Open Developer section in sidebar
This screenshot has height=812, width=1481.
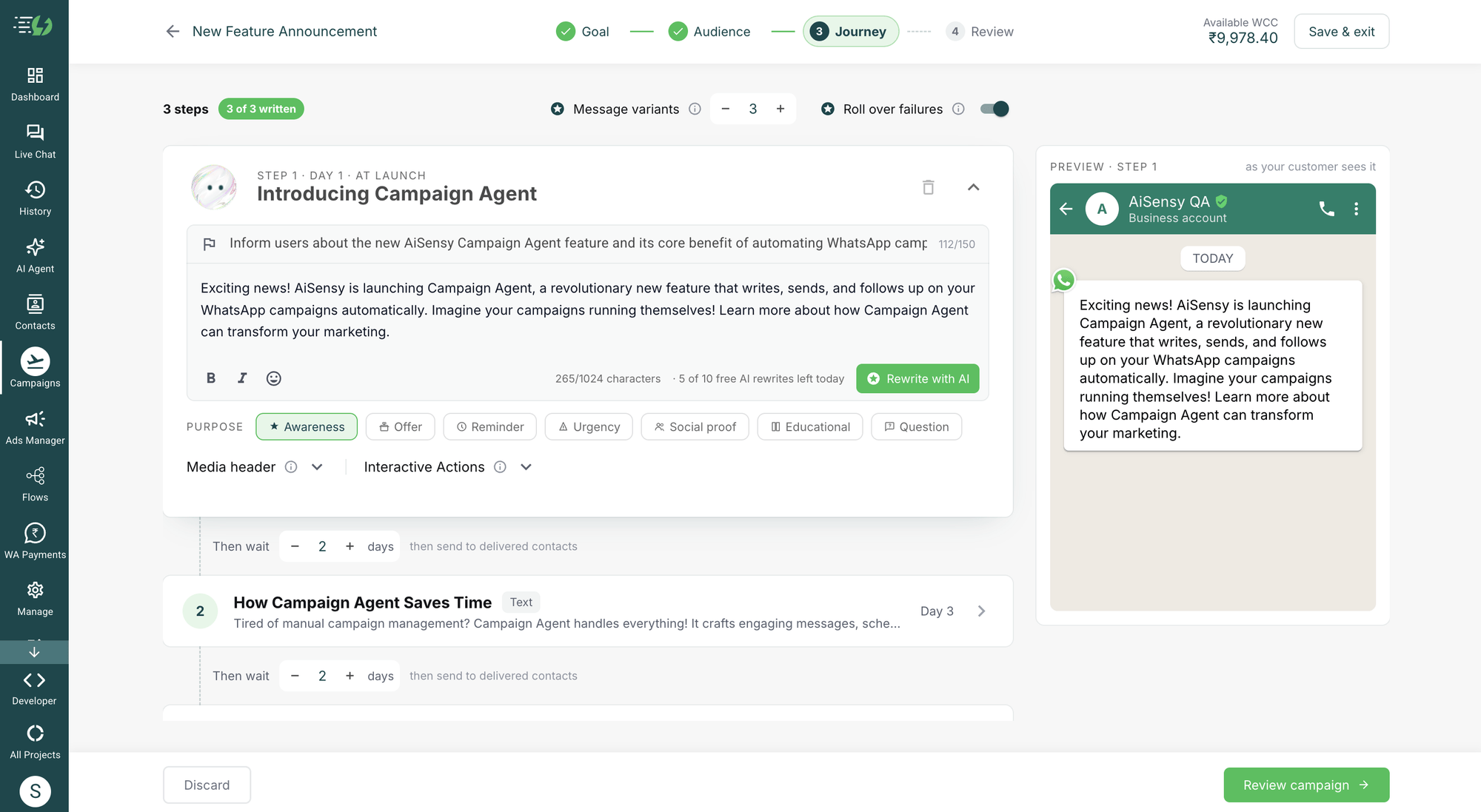[34, 688]
